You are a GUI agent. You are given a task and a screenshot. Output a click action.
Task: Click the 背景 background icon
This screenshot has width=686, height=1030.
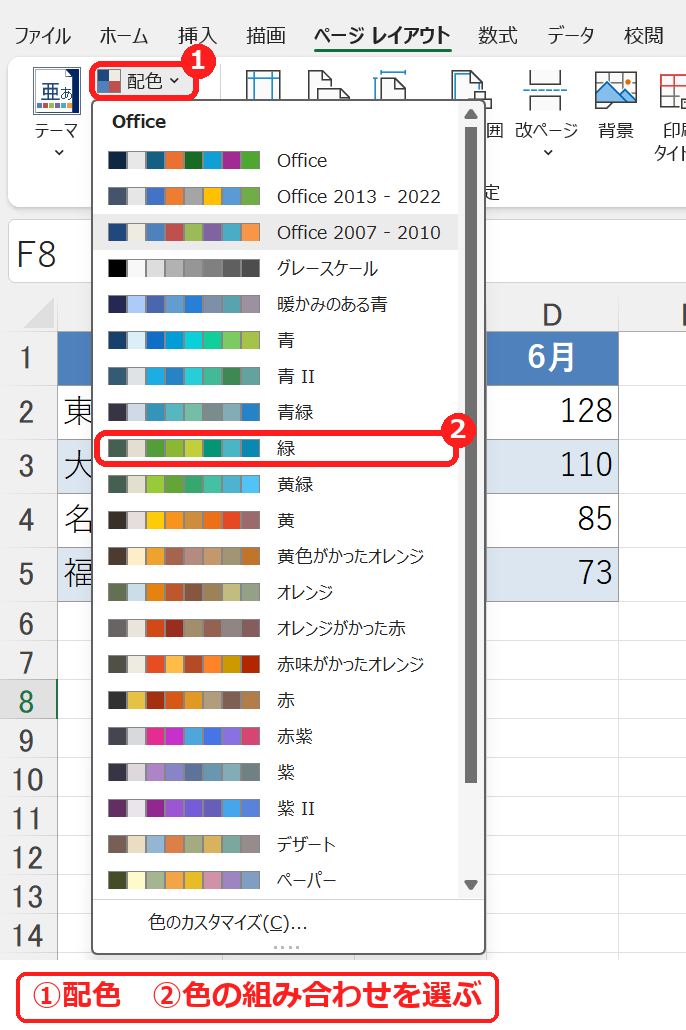(x=616, y=89)
